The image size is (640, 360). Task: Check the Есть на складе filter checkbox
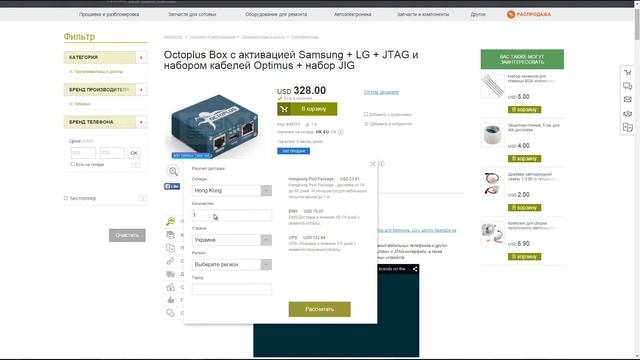(73, 164)
